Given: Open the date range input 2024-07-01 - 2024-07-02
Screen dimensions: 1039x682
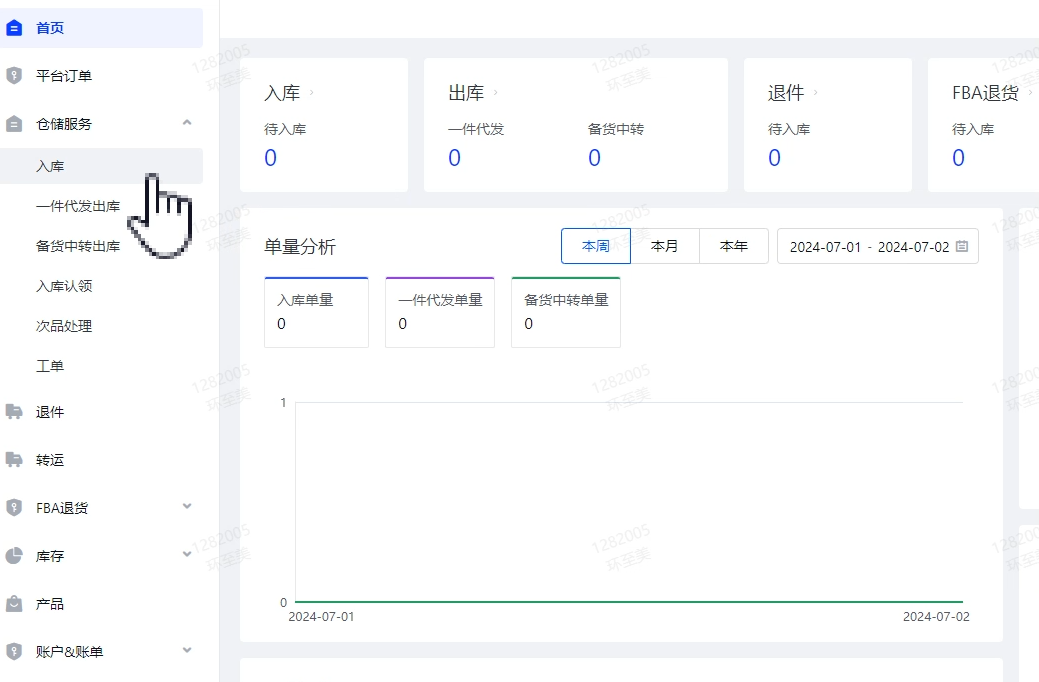Looking at the screenshot, I should coord(877,246).
